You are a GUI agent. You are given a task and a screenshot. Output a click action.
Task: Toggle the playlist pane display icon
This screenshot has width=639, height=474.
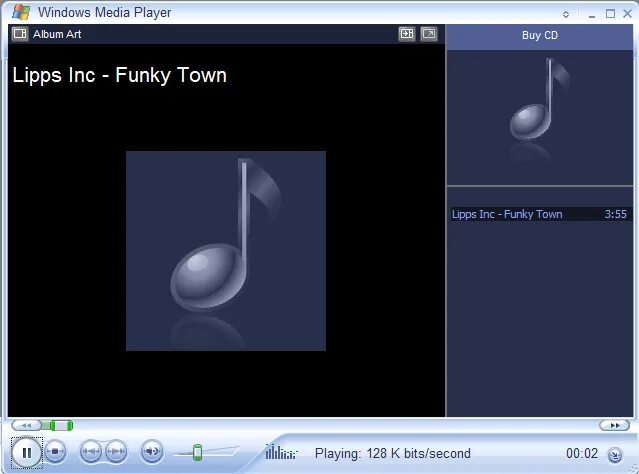407,33
